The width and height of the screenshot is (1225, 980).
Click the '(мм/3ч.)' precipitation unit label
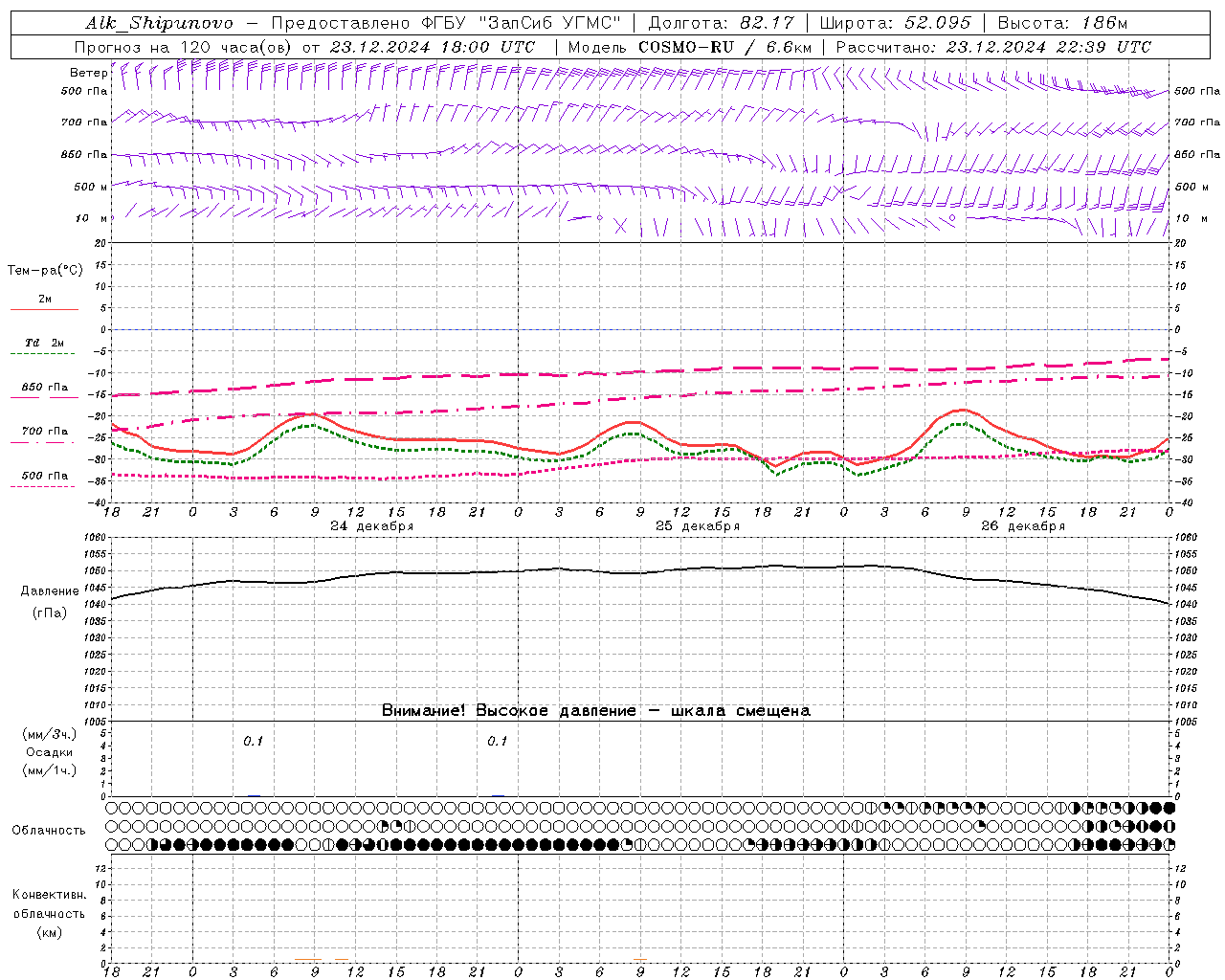coord(50,734)
